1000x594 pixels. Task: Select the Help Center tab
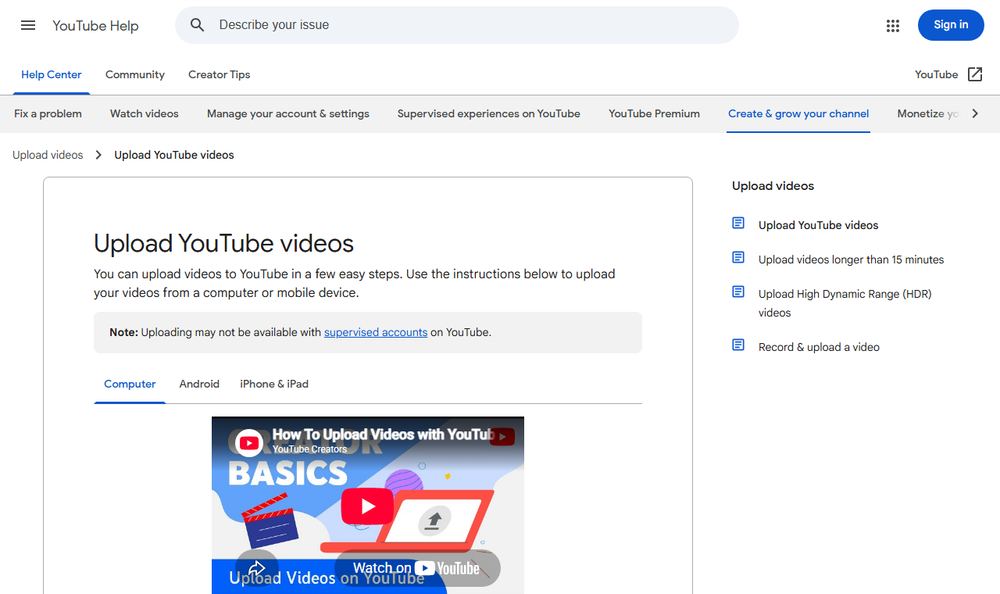tap(51, 75)
